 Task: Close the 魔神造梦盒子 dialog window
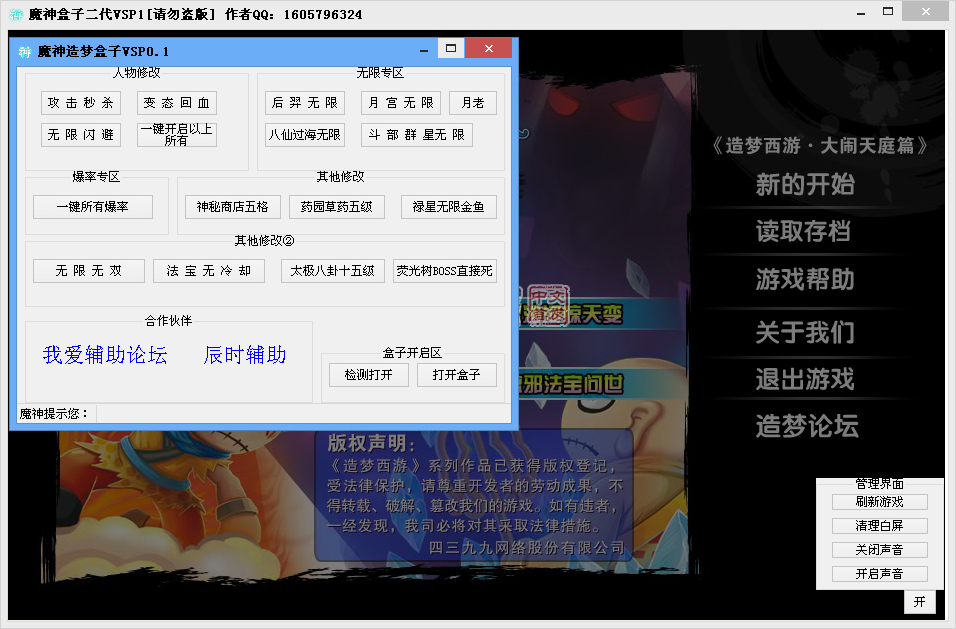[x=488, y=49]
